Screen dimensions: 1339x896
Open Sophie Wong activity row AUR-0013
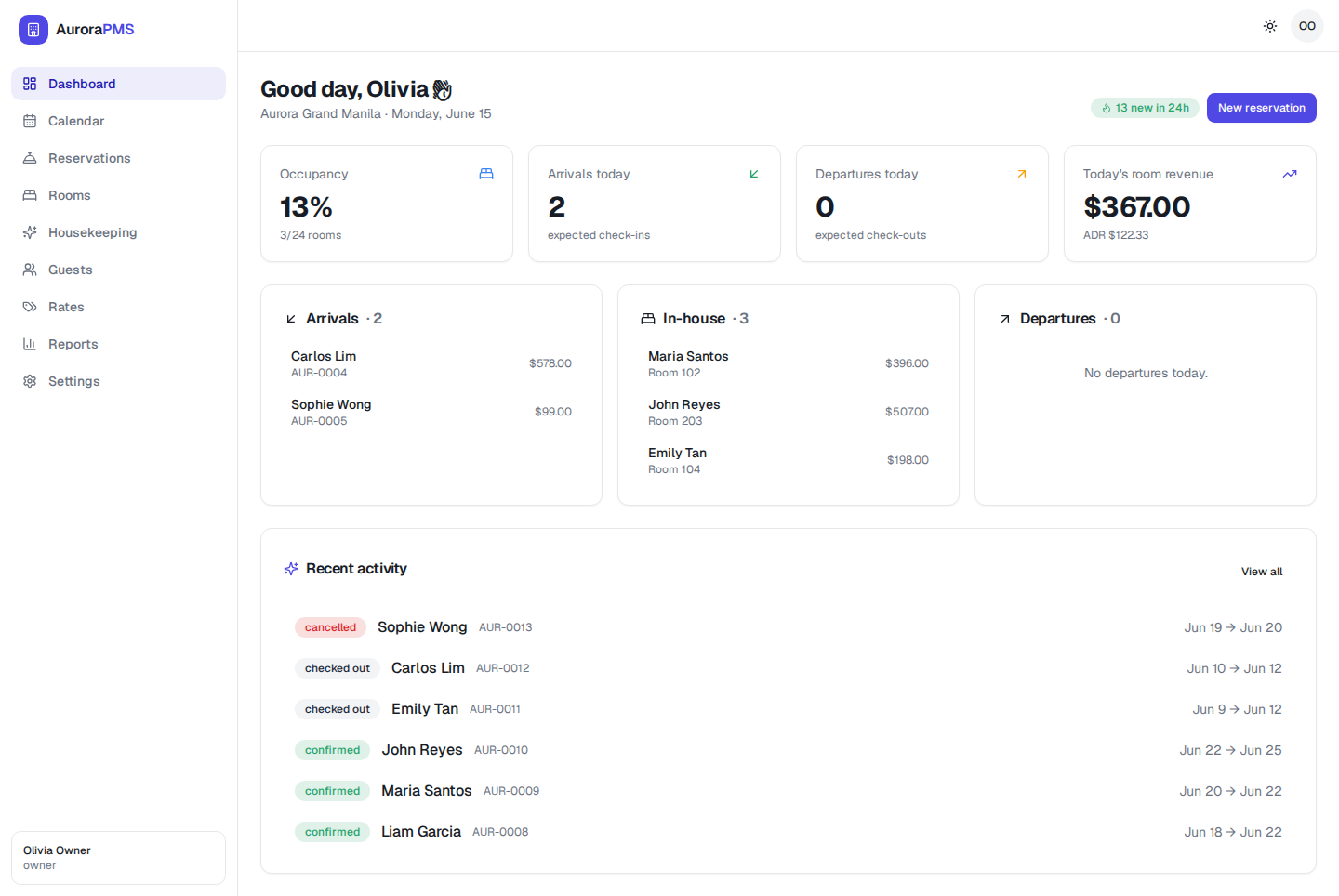789,627
